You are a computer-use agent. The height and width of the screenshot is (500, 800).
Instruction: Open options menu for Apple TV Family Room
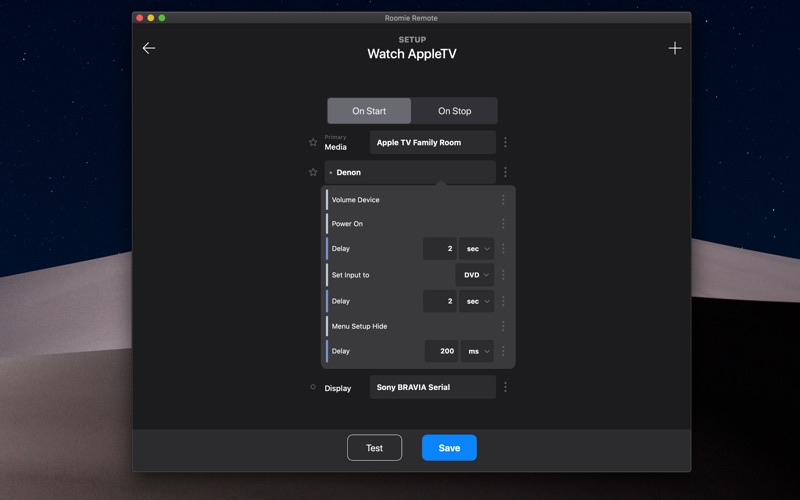(505, 142)
